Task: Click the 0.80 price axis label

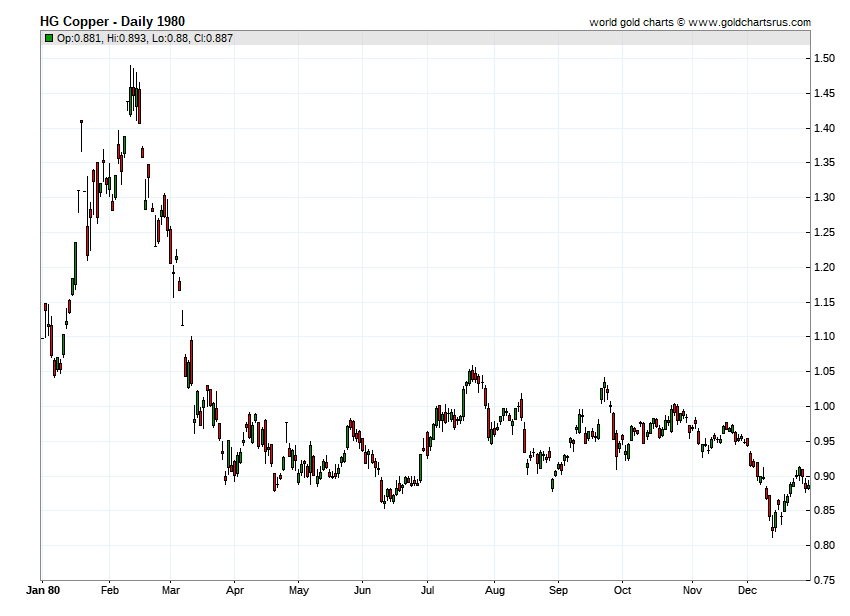Action: coord(824,545)
